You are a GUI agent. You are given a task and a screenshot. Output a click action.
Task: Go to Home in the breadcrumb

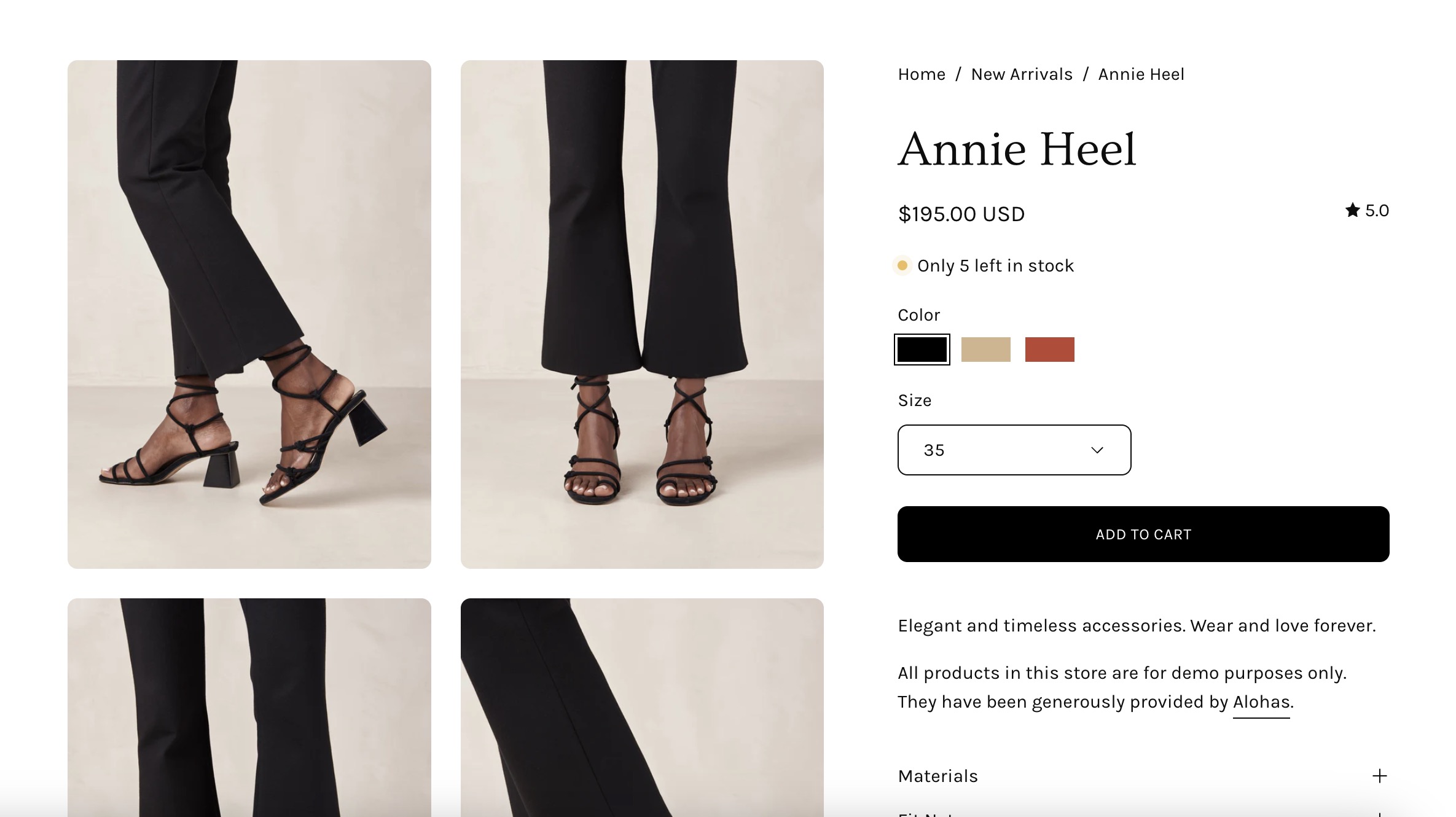922,74
